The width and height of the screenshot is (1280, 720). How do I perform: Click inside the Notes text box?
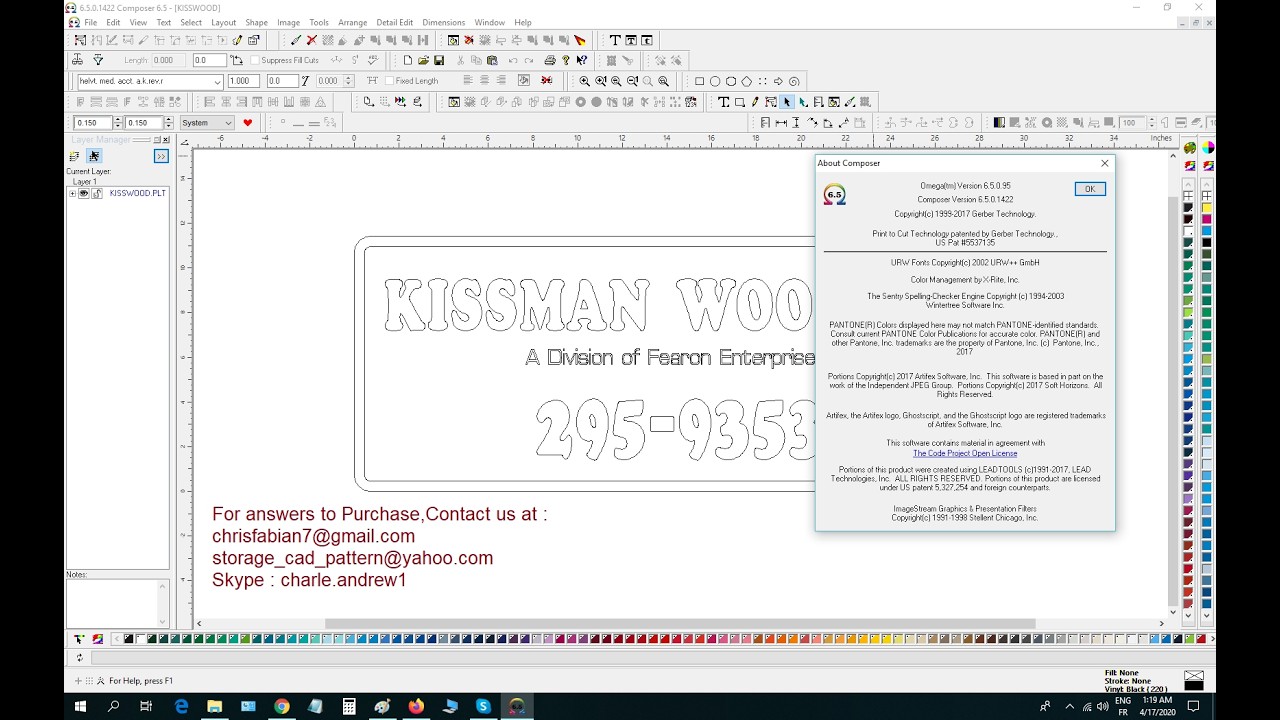pos(112,603)
